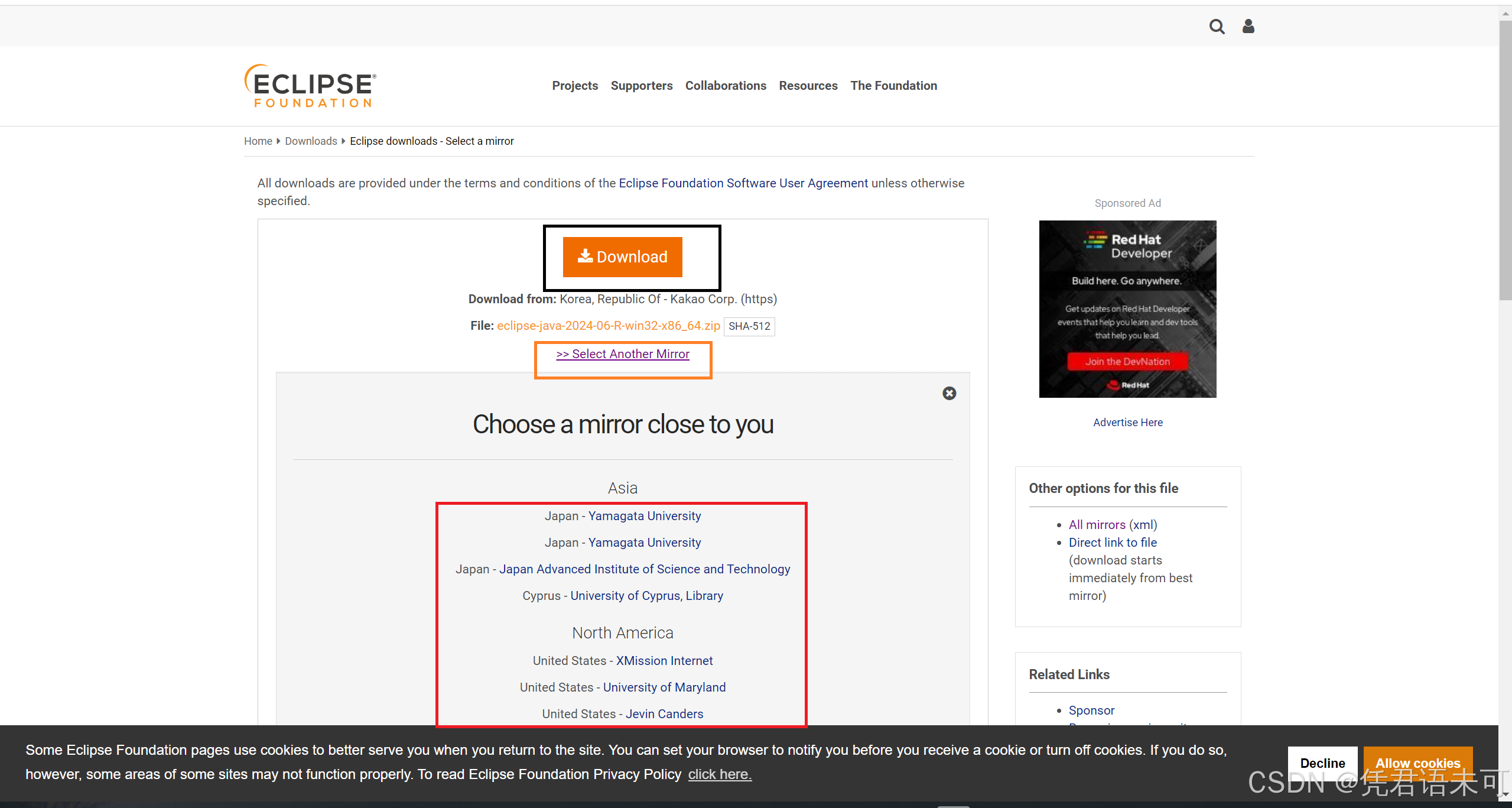Viewport: 1512px width, 808px height.
Task: Choose first Japan Yamagata University mirror
Action: [644, 516]
